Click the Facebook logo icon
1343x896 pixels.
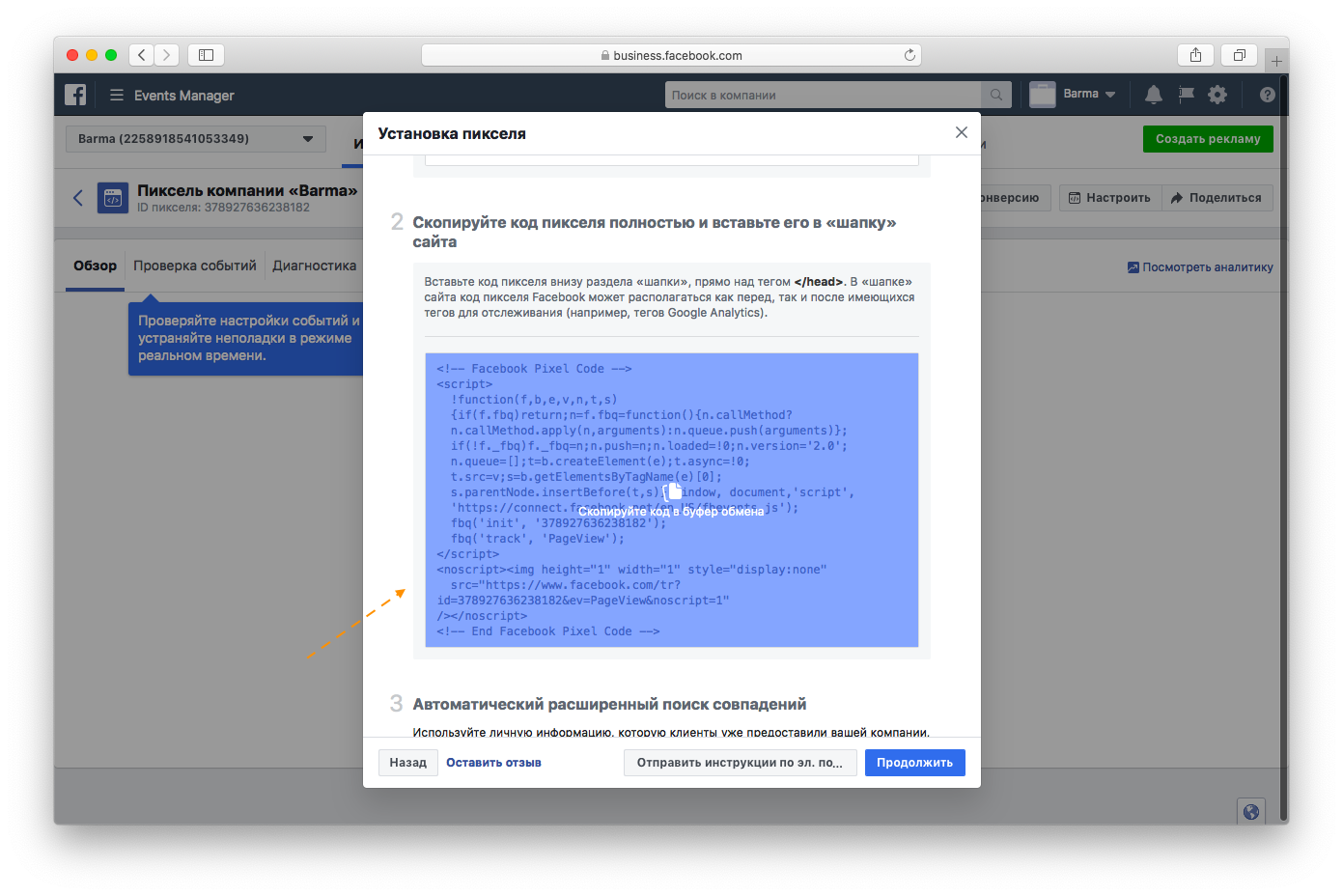click(75, 95)
